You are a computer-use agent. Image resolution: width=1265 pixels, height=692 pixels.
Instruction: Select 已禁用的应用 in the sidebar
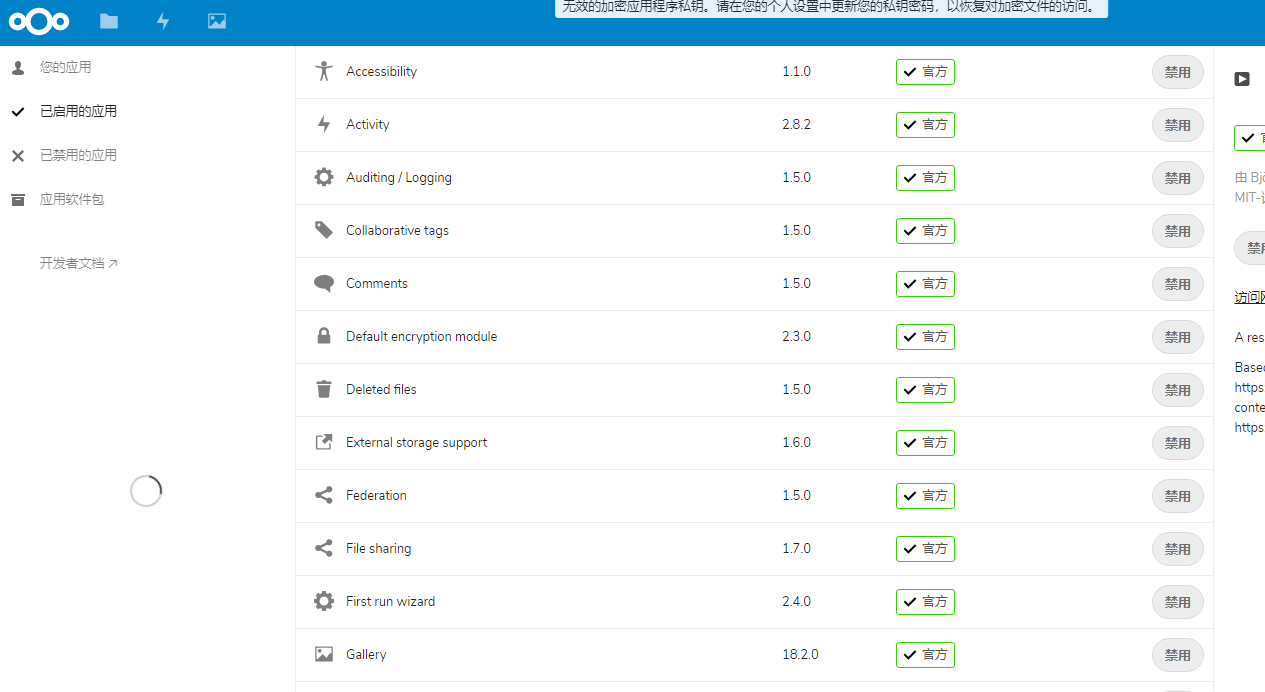[78, 155]
